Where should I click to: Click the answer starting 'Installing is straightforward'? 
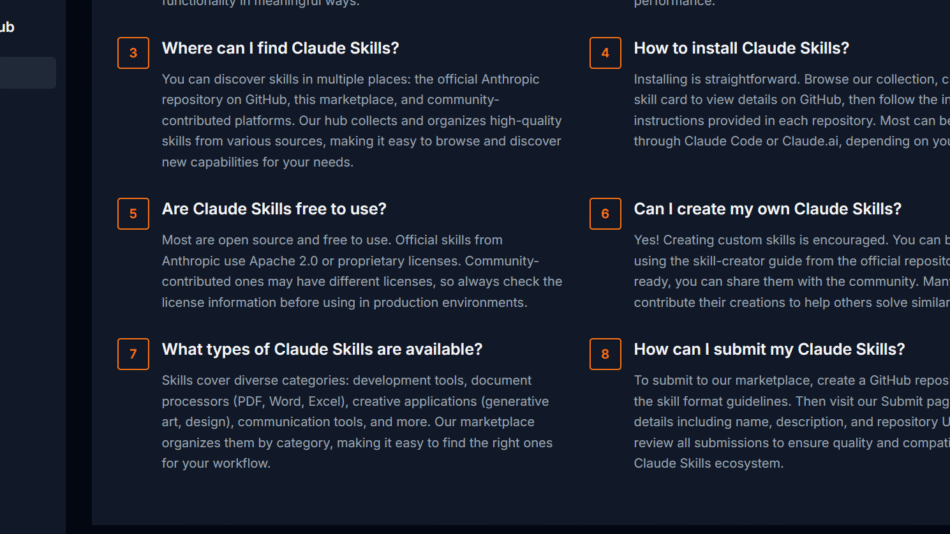790,110
